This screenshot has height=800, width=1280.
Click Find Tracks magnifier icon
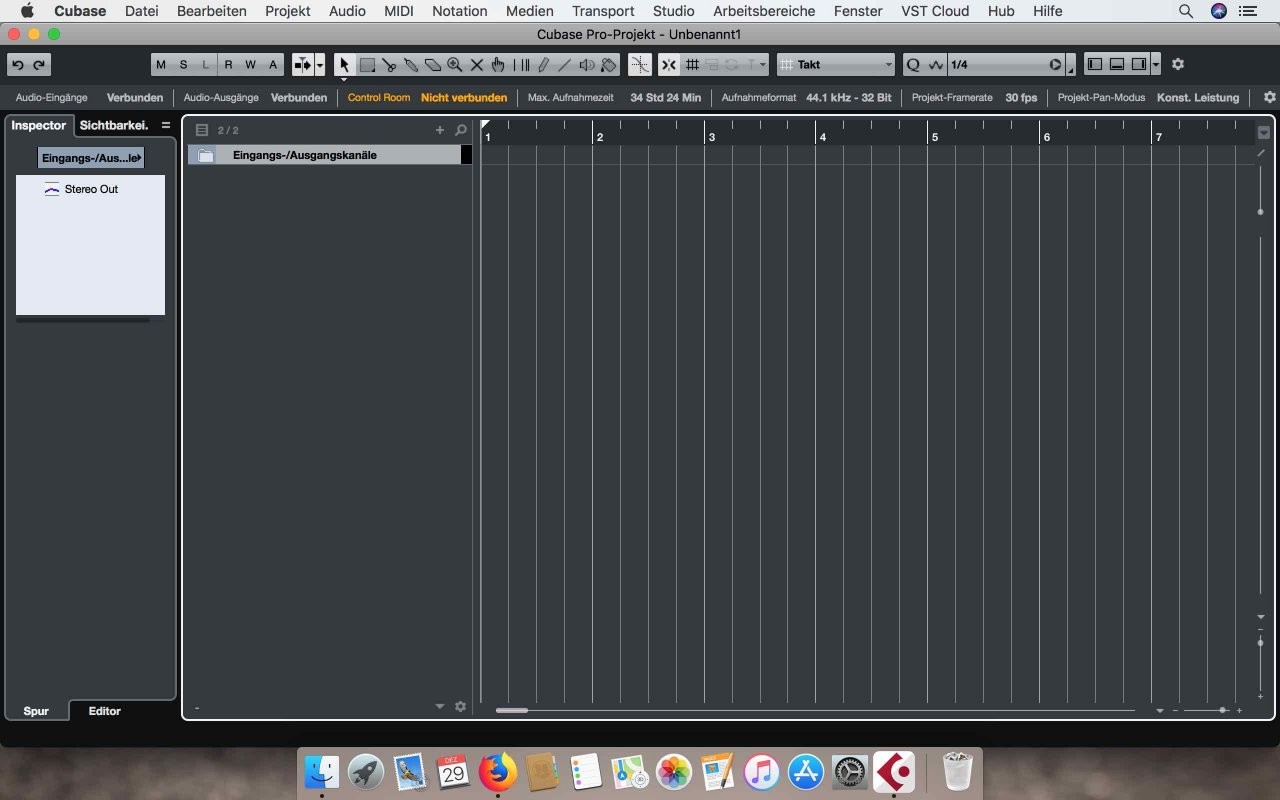tap(461, 130)
